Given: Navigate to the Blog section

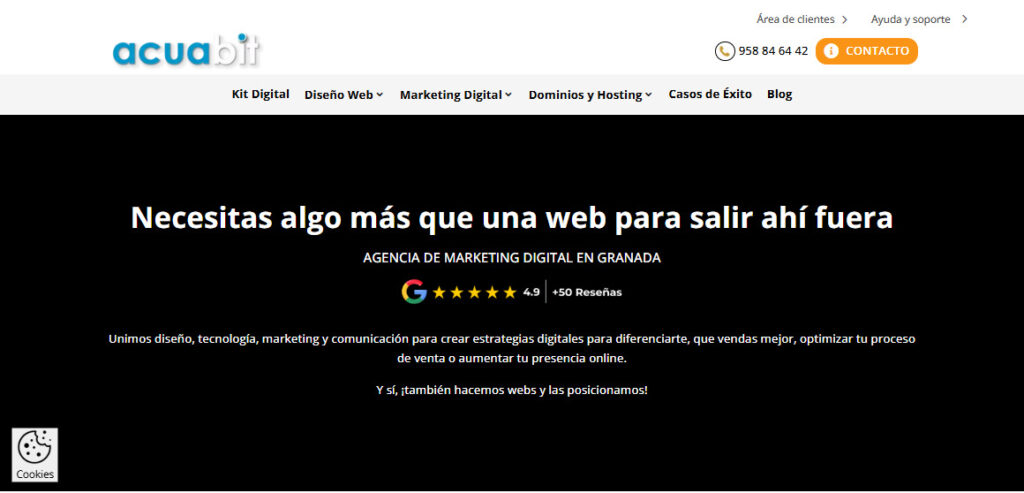Looking at the screenshot, I should point(779,94).
